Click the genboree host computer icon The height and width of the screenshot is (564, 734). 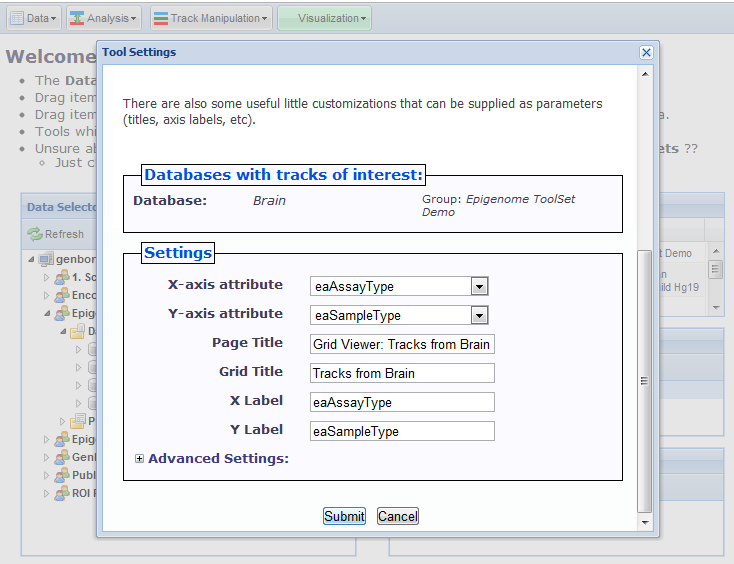[x=46, y=260]
